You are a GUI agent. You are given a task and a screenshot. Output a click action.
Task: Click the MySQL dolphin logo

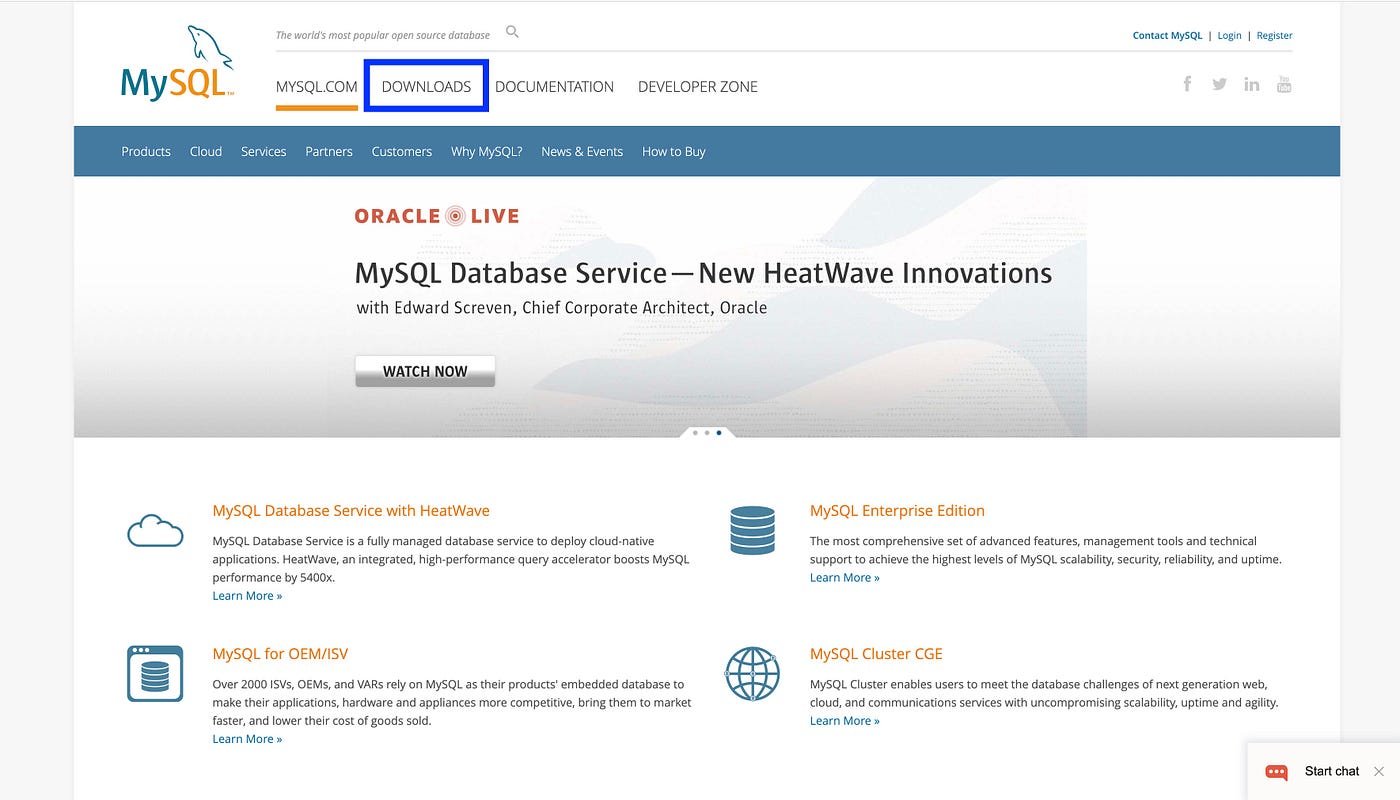(x=178, y=62)
